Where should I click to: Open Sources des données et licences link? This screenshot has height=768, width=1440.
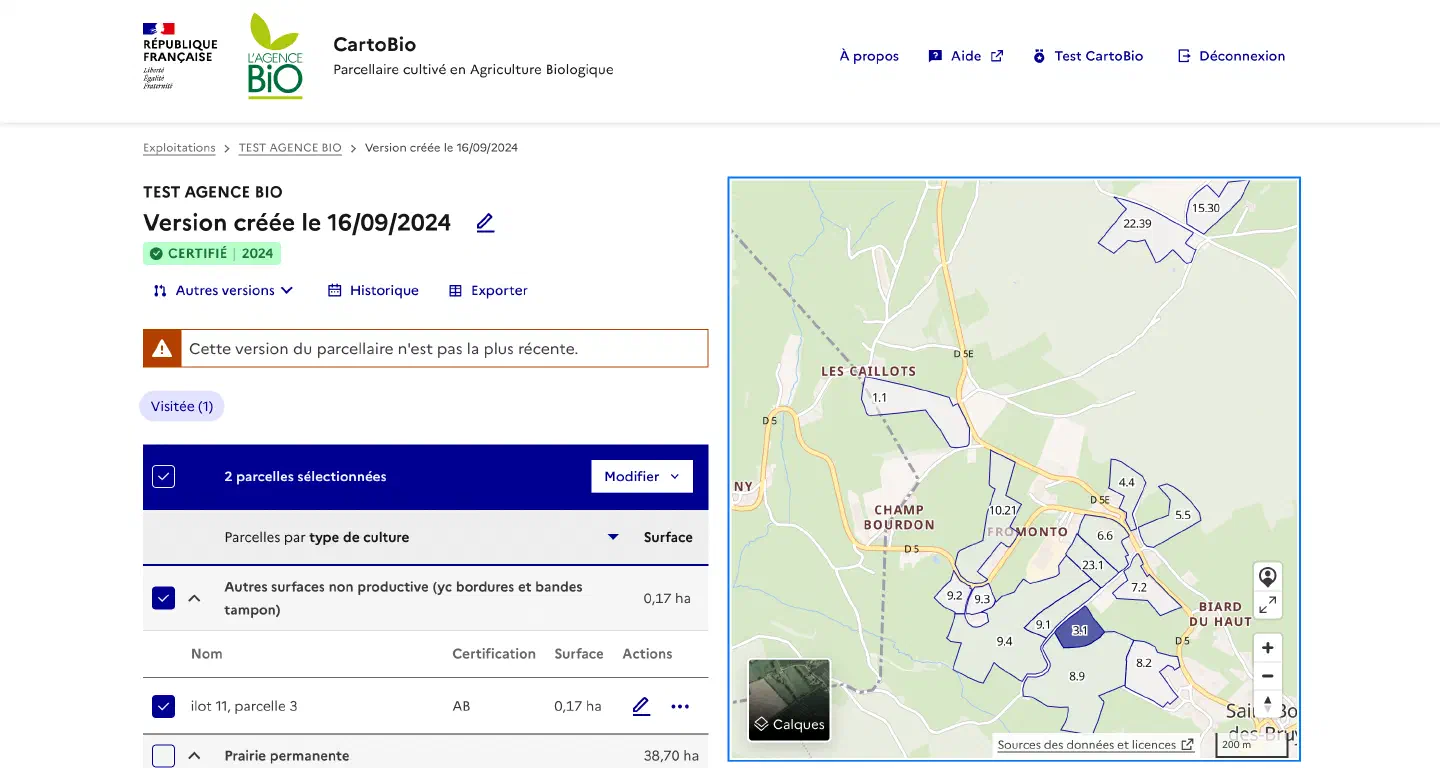(x=1095, y=745)
